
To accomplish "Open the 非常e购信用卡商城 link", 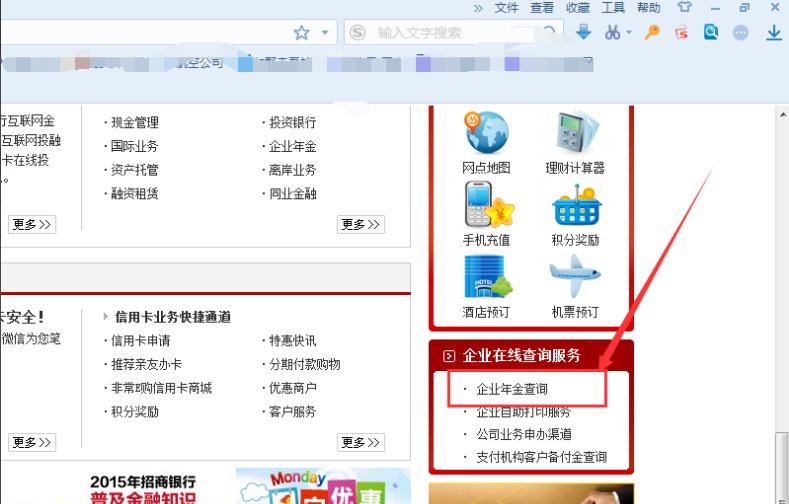I will point(161,388).
